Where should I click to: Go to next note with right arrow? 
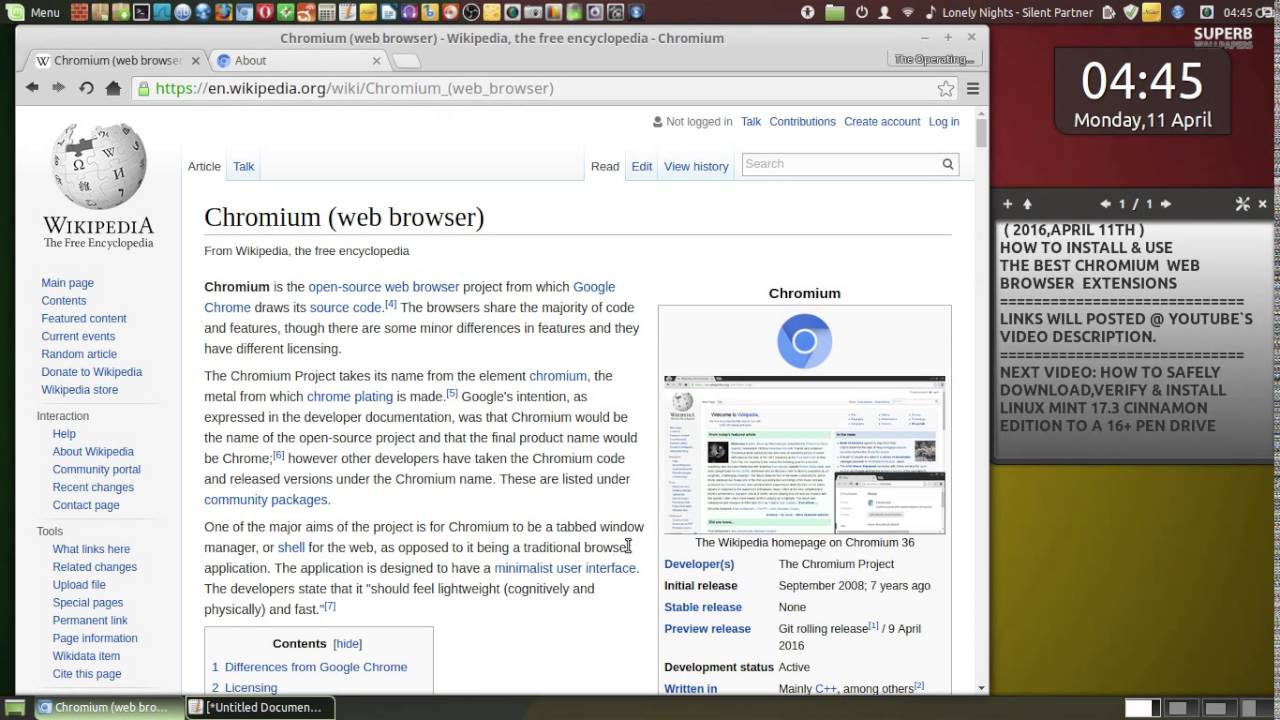[1165, 204]
